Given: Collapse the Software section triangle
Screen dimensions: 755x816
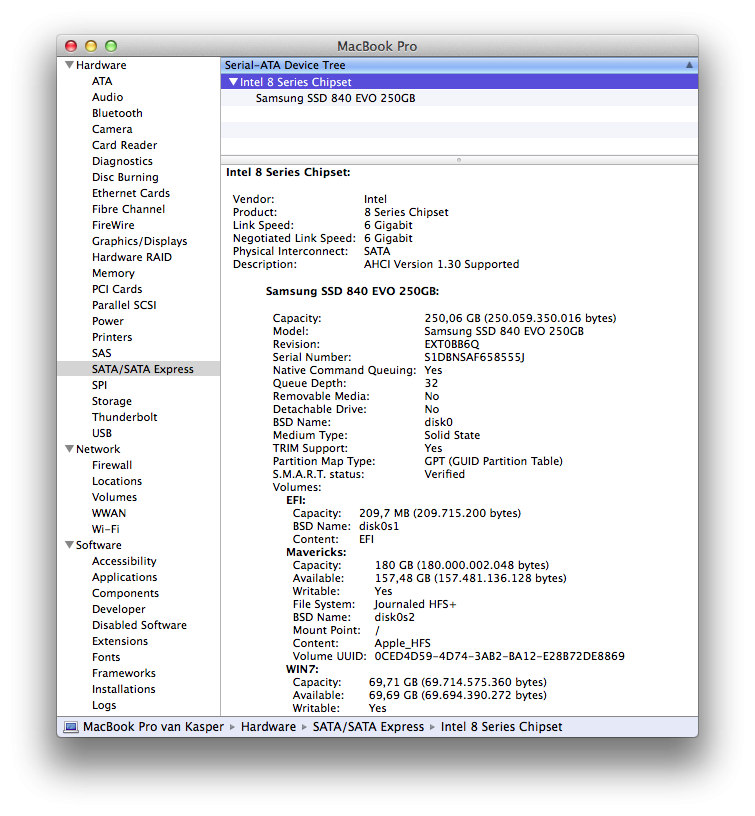Looking at the screenshot, I should (x=69, y=545).
